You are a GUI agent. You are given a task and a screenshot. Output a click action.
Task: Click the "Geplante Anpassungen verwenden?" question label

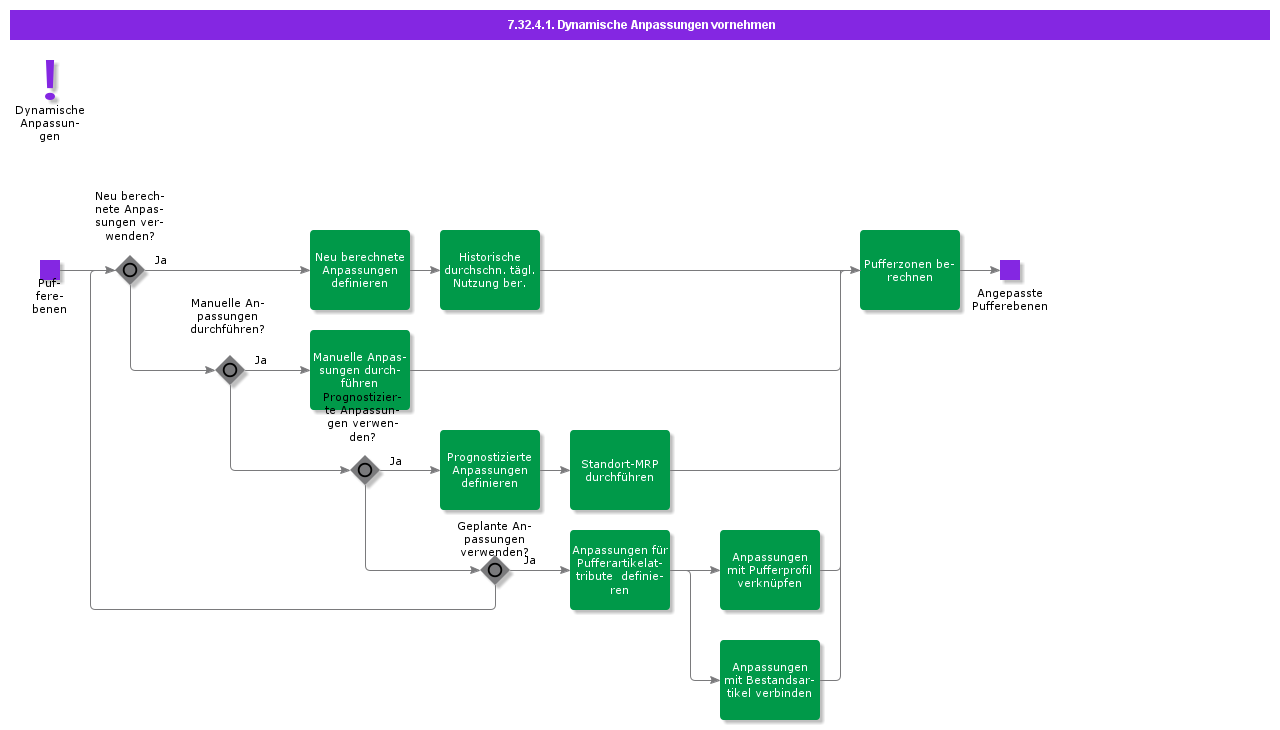pos(494,539)
